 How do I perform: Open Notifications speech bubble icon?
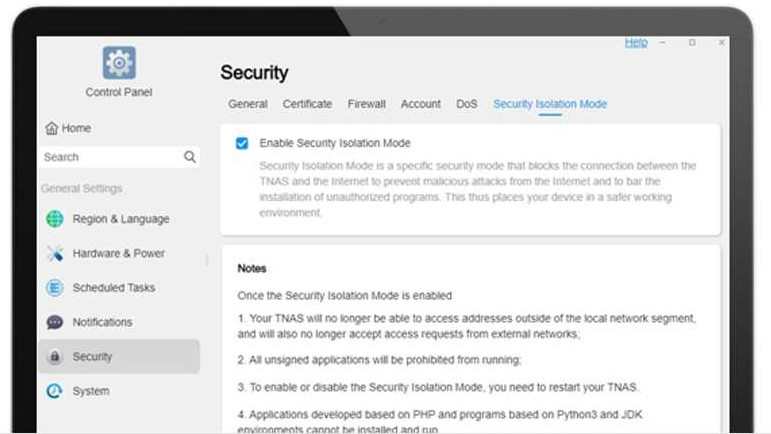point(55,322)
